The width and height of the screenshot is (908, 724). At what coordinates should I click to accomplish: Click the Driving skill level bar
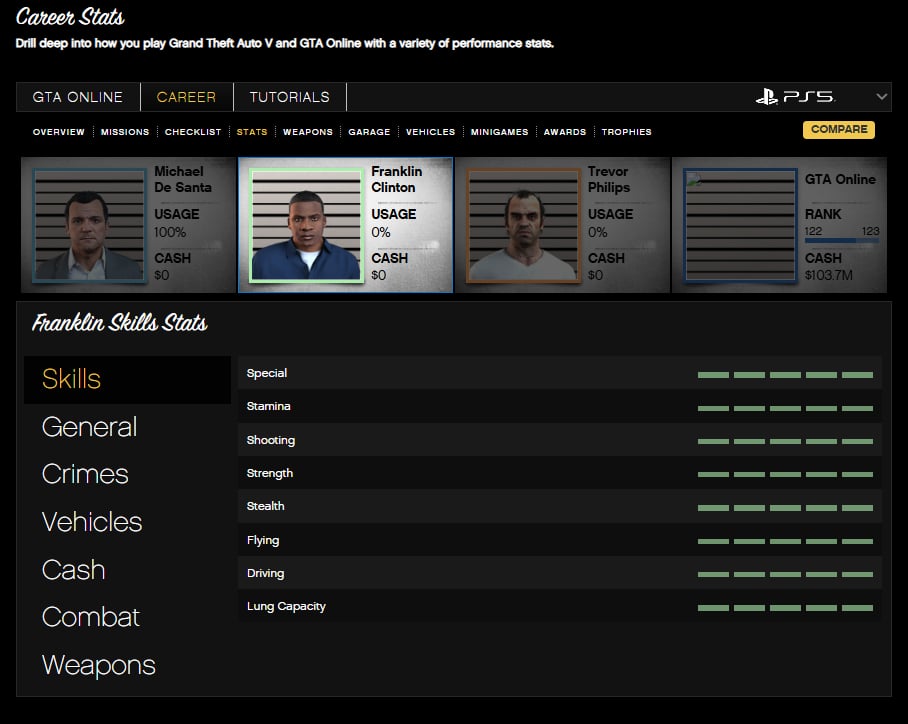pyautogui.click(x=785, y=575)
